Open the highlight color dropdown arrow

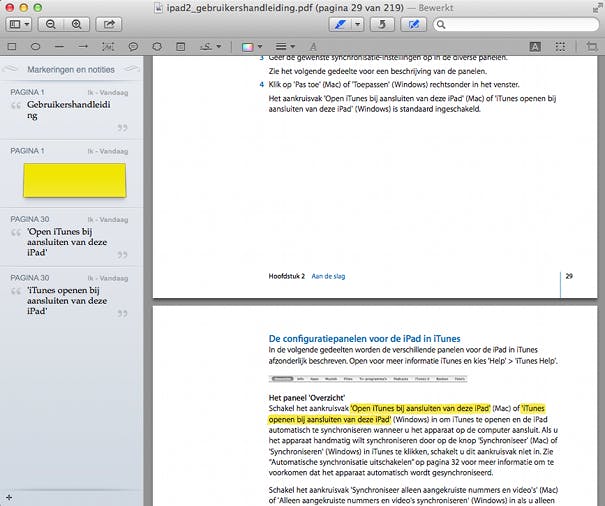tap(358, 25)
